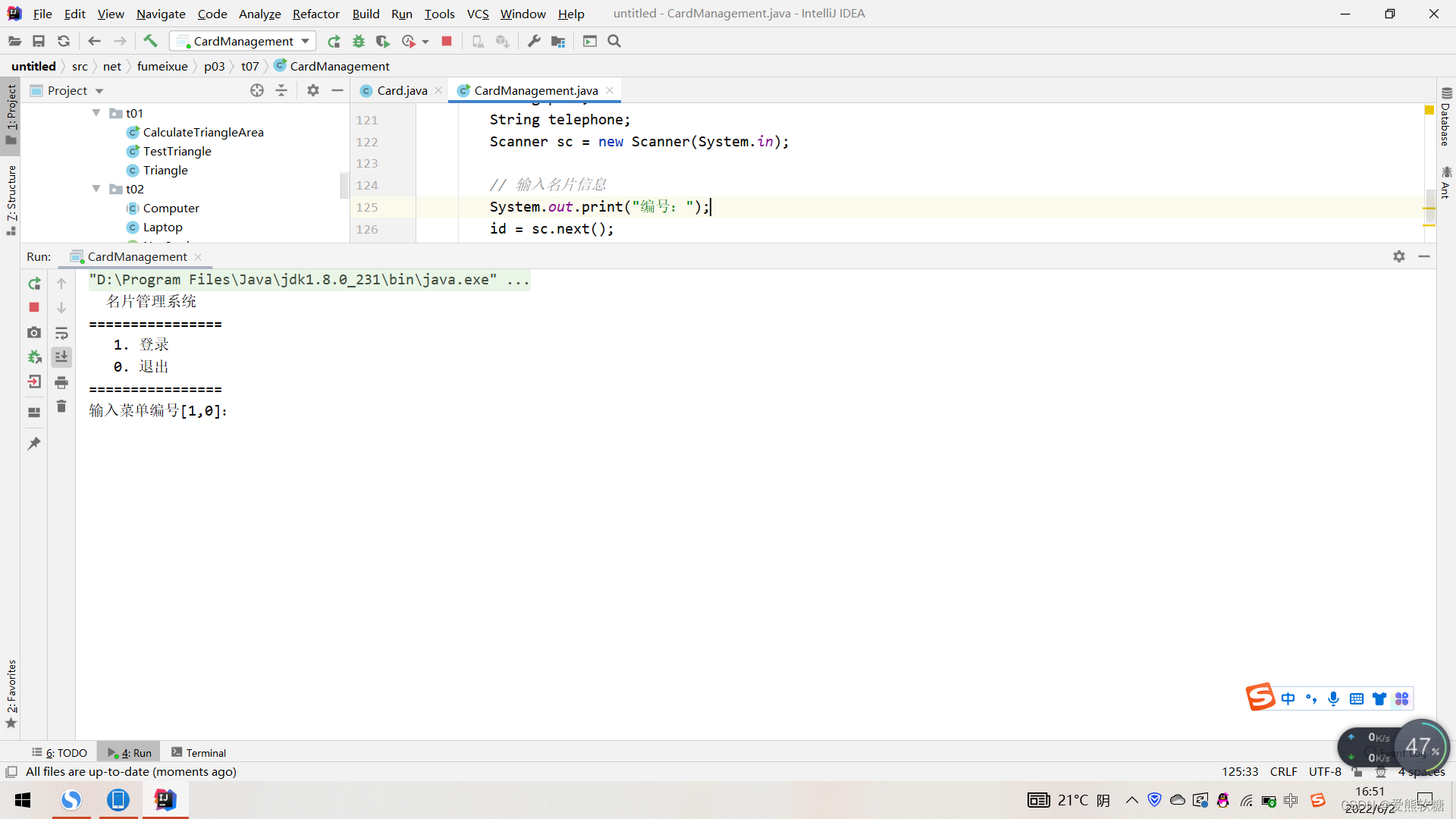The height and width of the screenshot is (819, 1456).
Task: Toggle the Ant tool window on right edge
Action: [1446, 182]
